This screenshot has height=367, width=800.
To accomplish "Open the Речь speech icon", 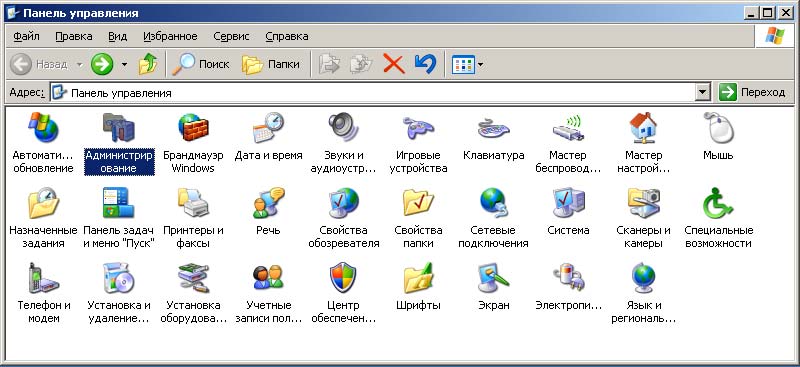I will click(x=268, y=203).
